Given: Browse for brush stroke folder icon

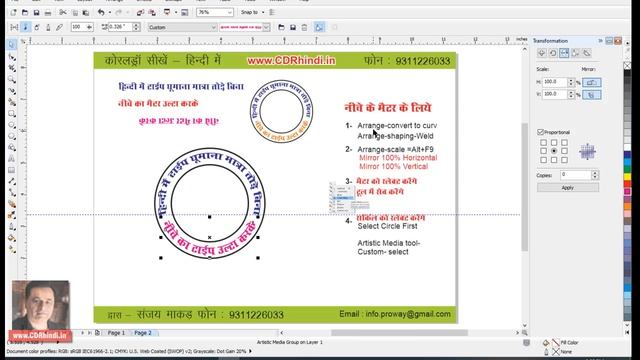Looking at the screenshot, I should (x=281, y=27).
